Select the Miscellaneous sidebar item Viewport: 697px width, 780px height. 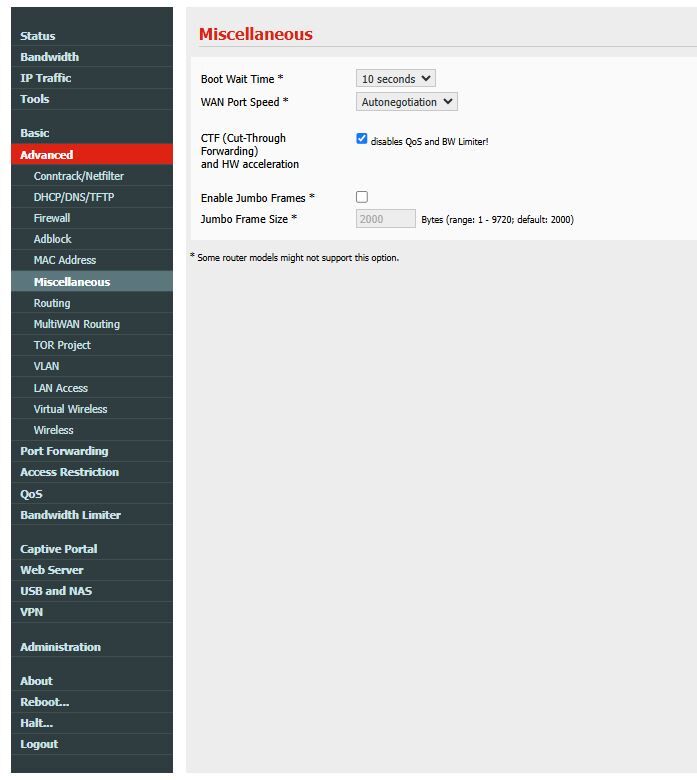(x=92, y=282)
